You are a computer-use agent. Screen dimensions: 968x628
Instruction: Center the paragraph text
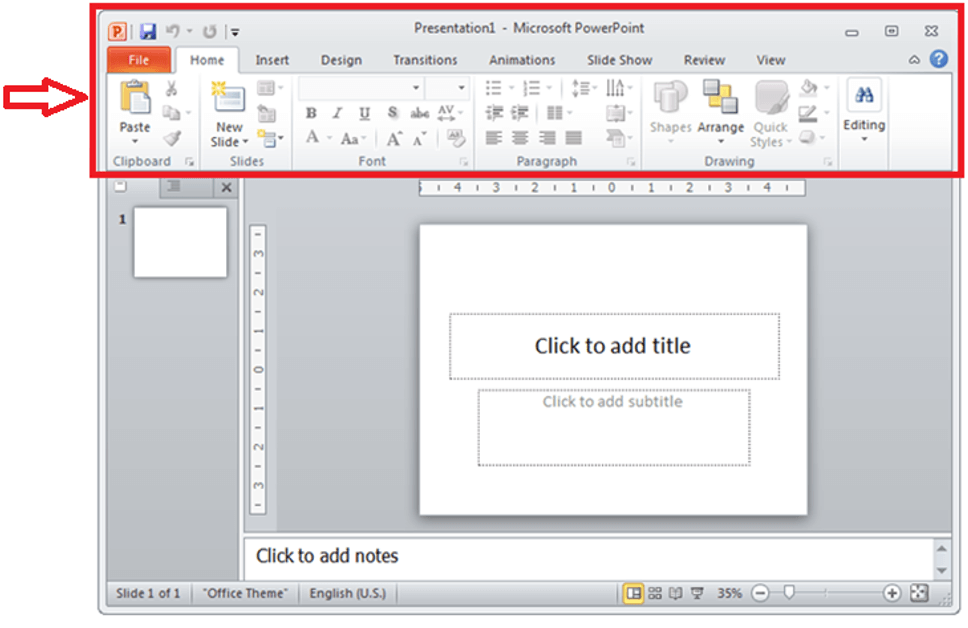click(520, 138)
